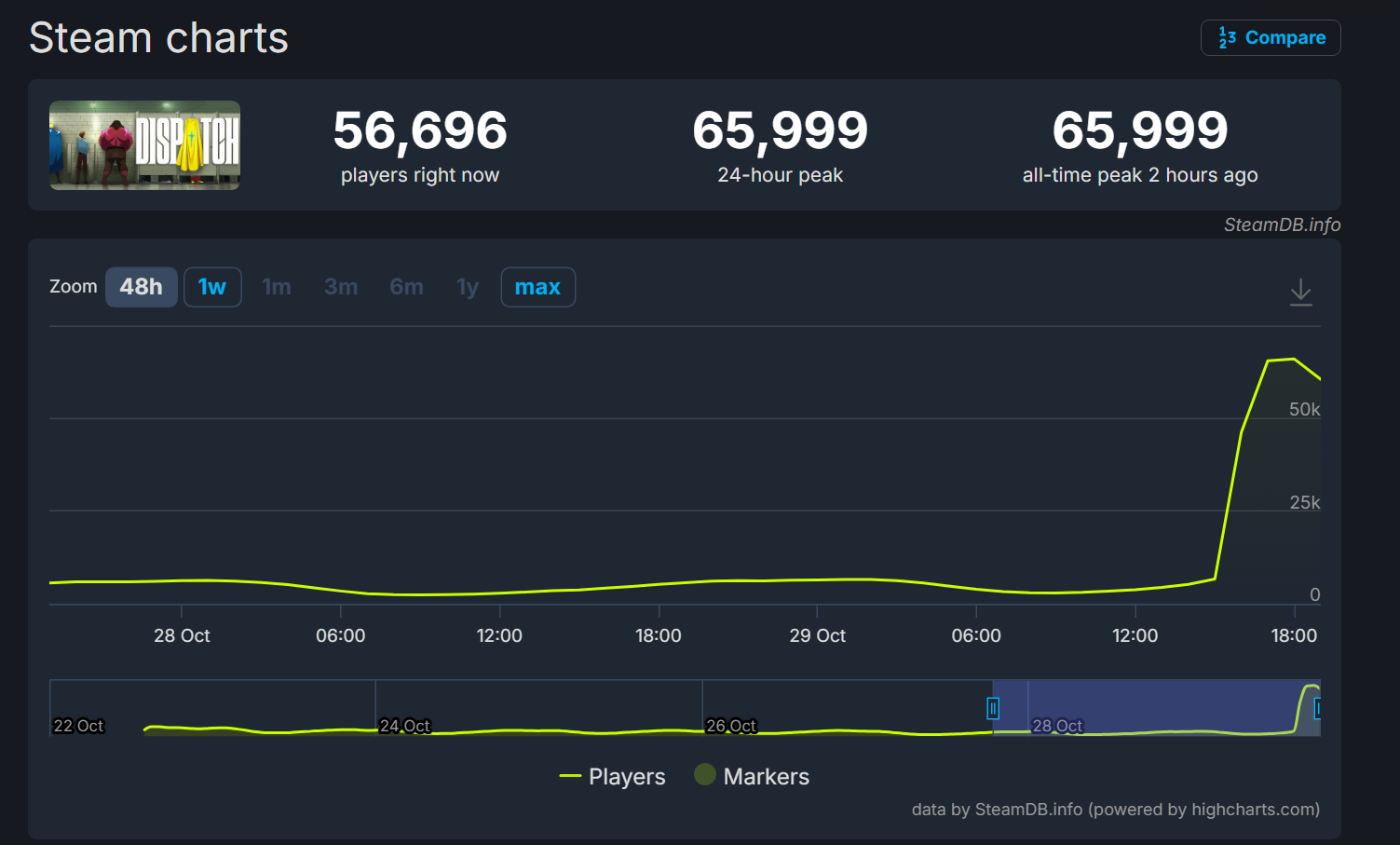Choose the 3m zoom range
This screenshot has height=845, width=1400.
(341, 287)
